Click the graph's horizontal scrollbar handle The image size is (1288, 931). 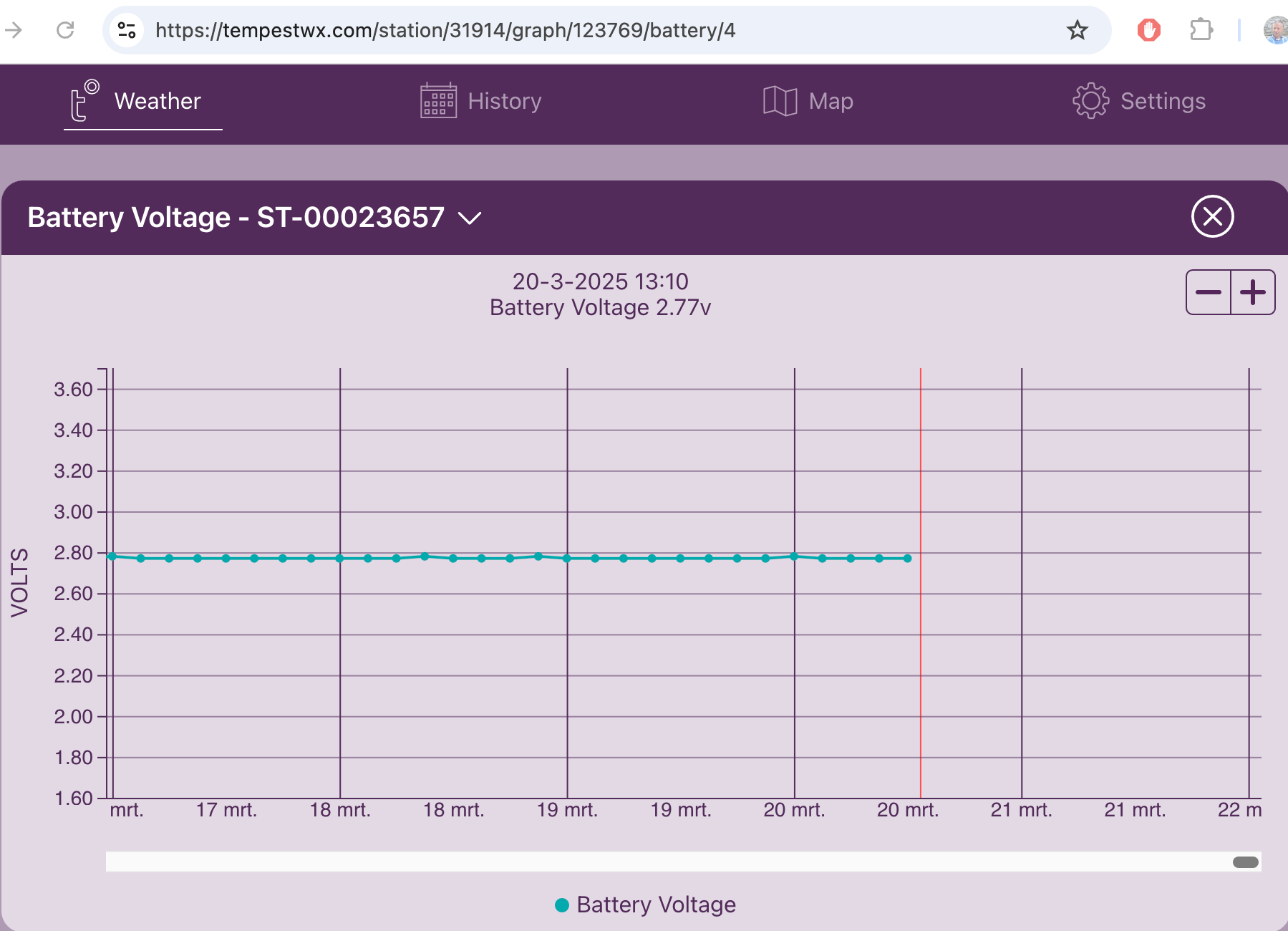click(x=1245, y=862)
